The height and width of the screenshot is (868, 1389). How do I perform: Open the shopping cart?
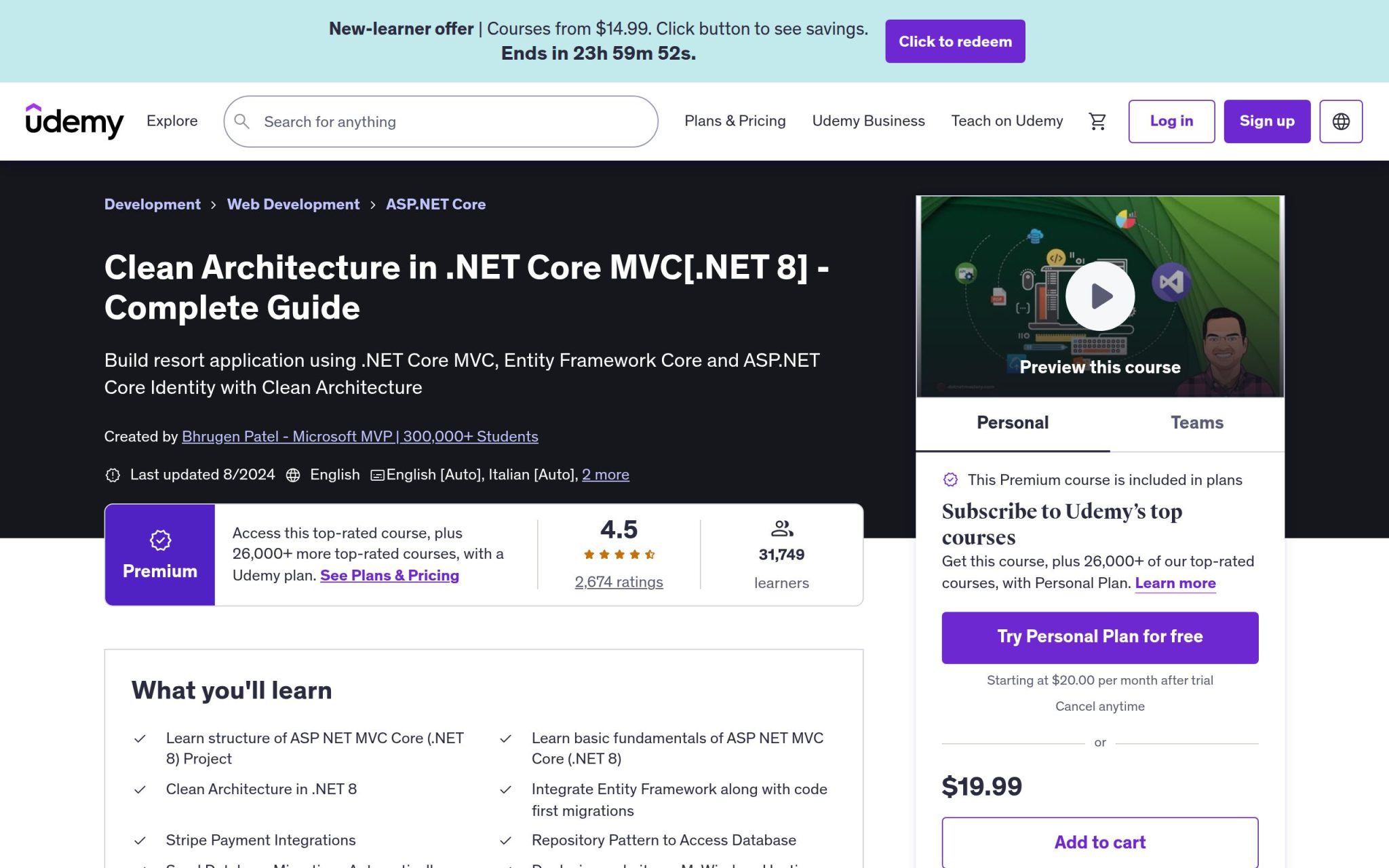click(x=1097, y=121)
